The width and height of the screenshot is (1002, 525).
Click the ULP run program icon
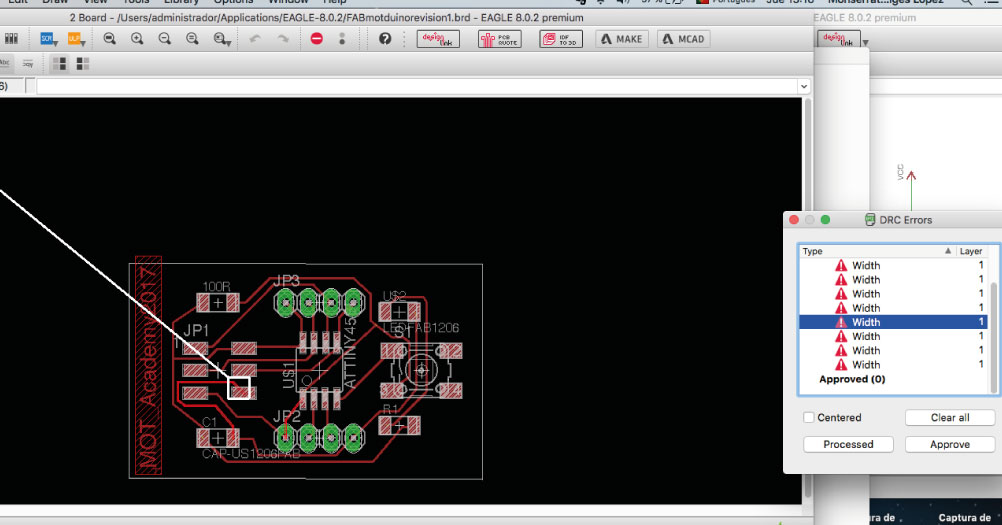click(x=74, y=39)
